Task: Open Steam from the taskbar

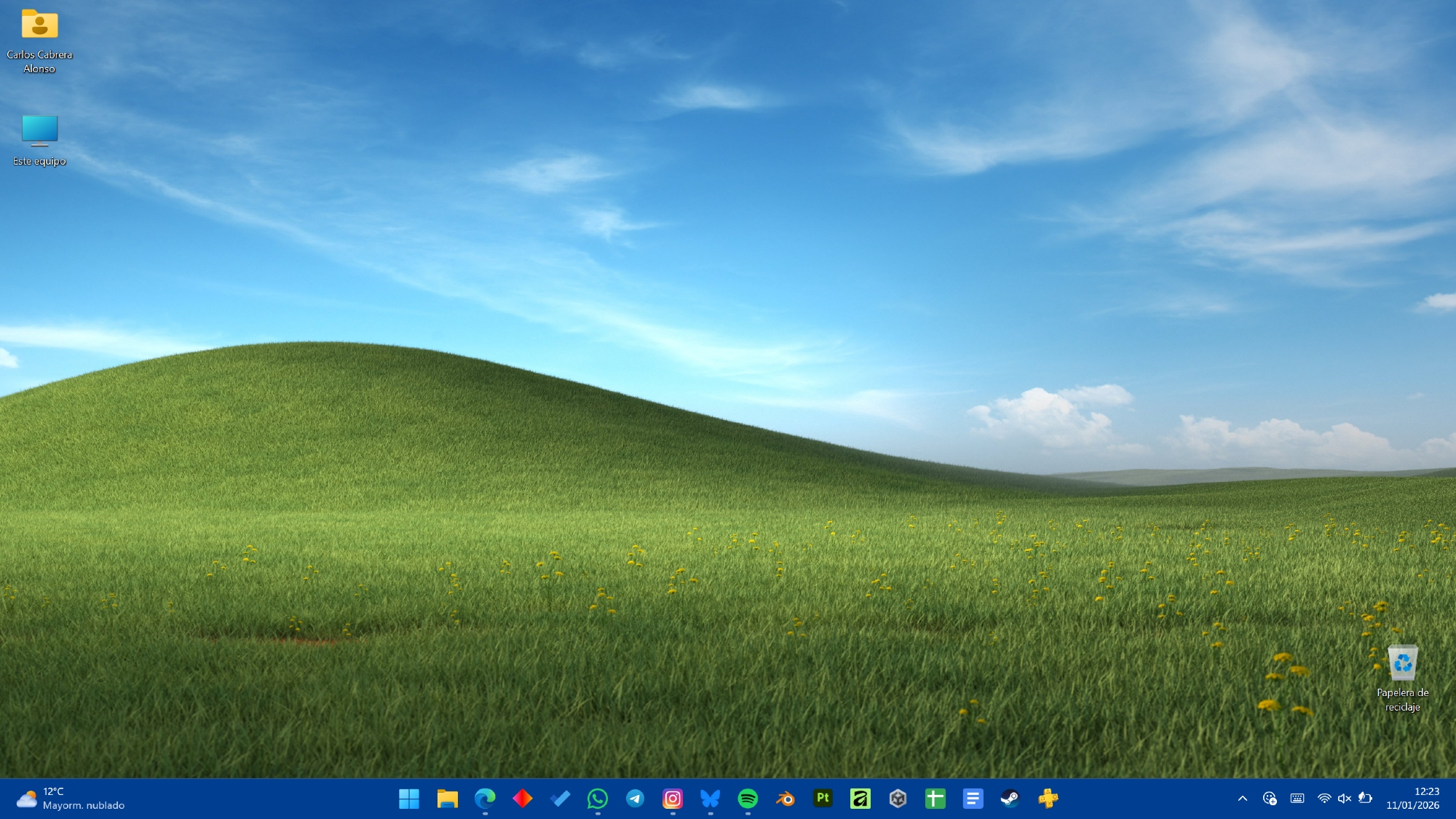Action: click(1010, 799)
